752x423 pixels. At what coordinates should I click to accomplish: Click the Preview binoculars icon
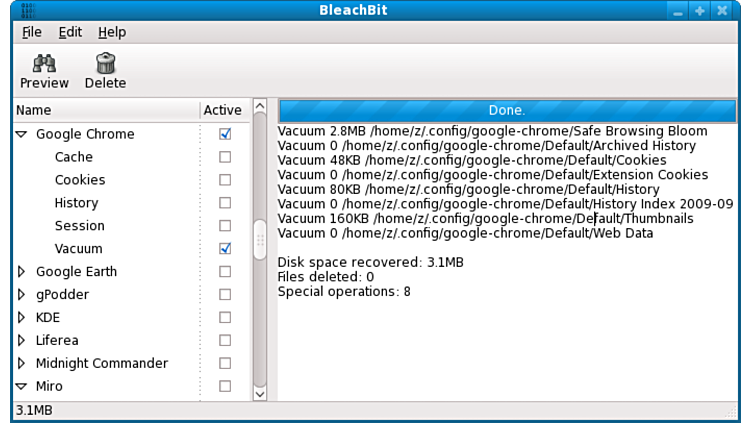[x=44, y=64]
